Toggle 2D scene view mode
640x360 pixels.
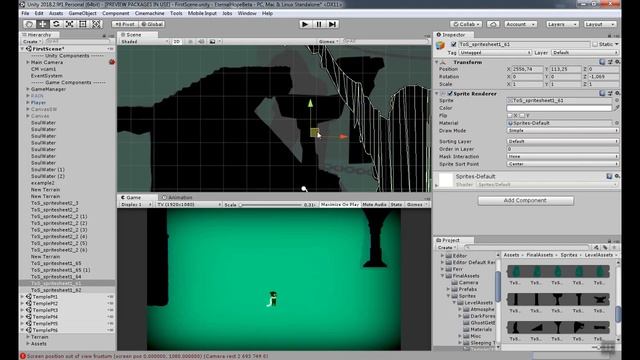click(177, 42)
